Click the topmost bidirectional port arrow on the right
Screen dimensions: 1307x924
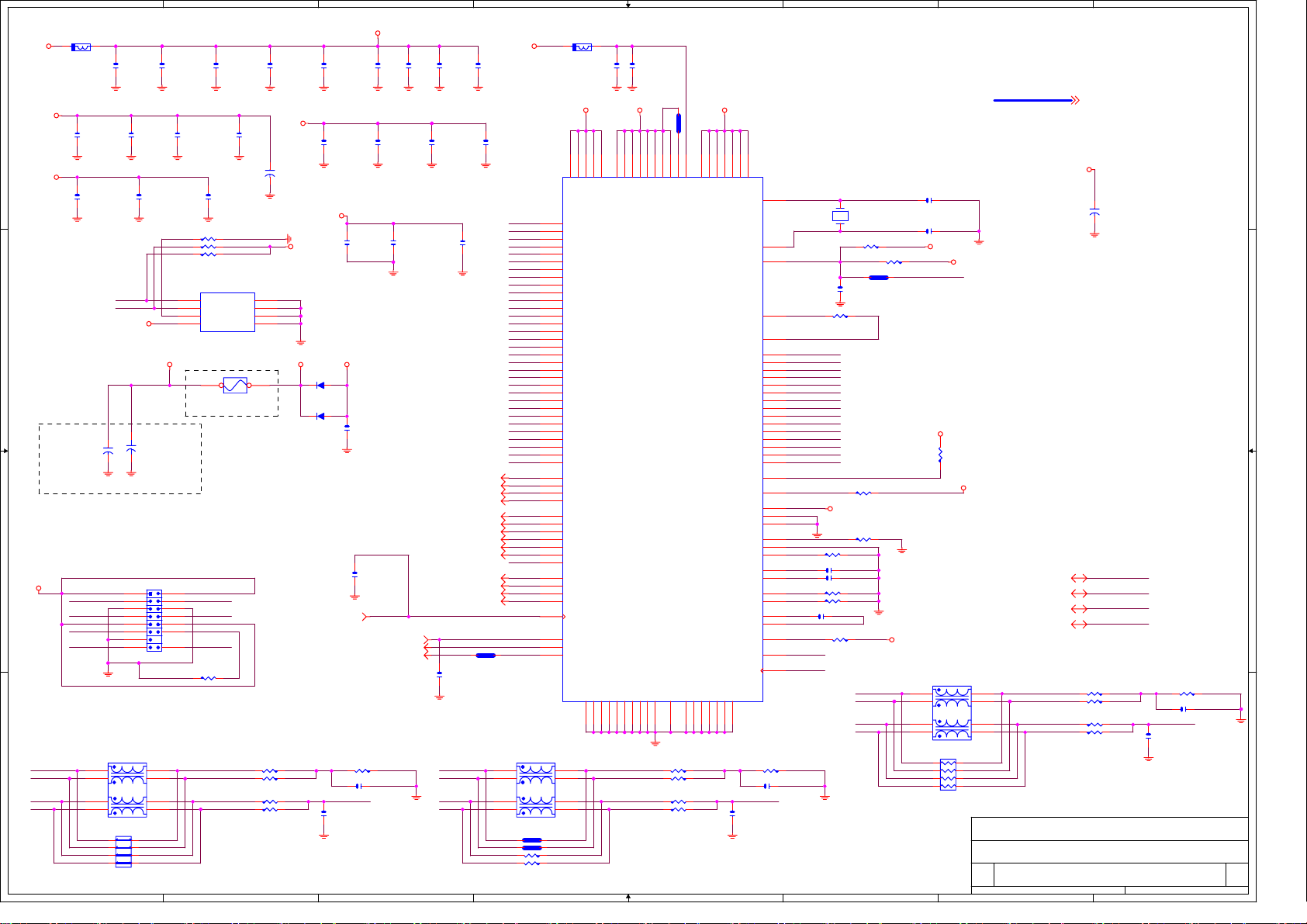[1079, 578]
